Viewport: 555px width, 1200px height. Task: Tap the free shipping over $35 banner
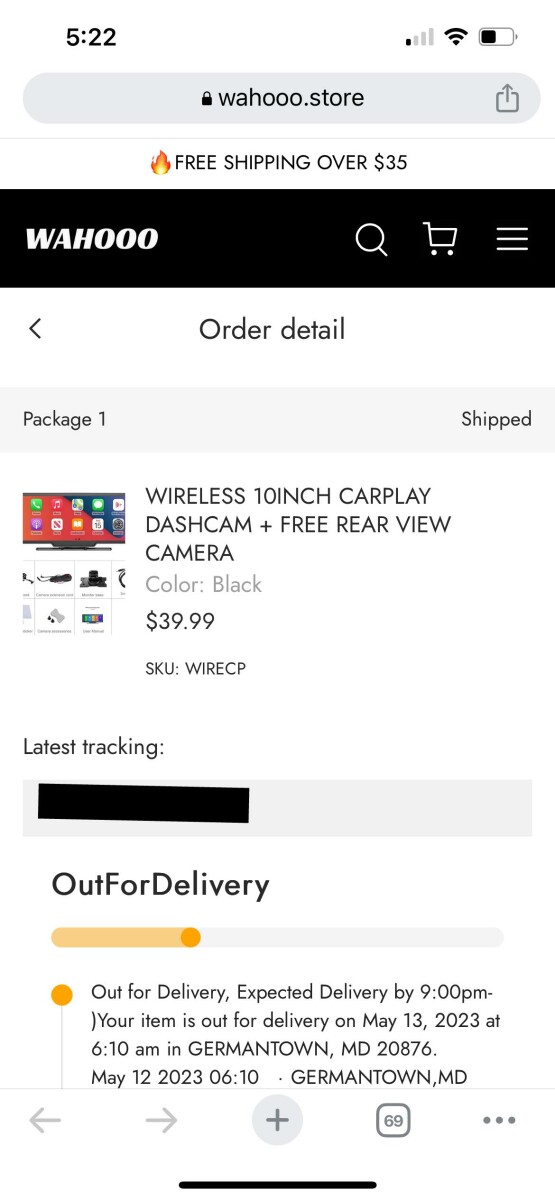point(278,162)
